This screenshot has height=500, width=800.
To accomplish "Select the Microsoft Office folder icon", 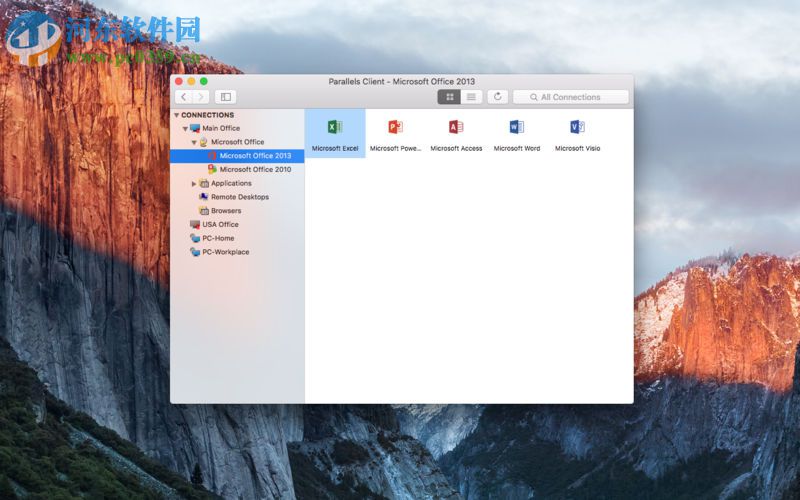I will pyautogui.click(x=204, y=142).
